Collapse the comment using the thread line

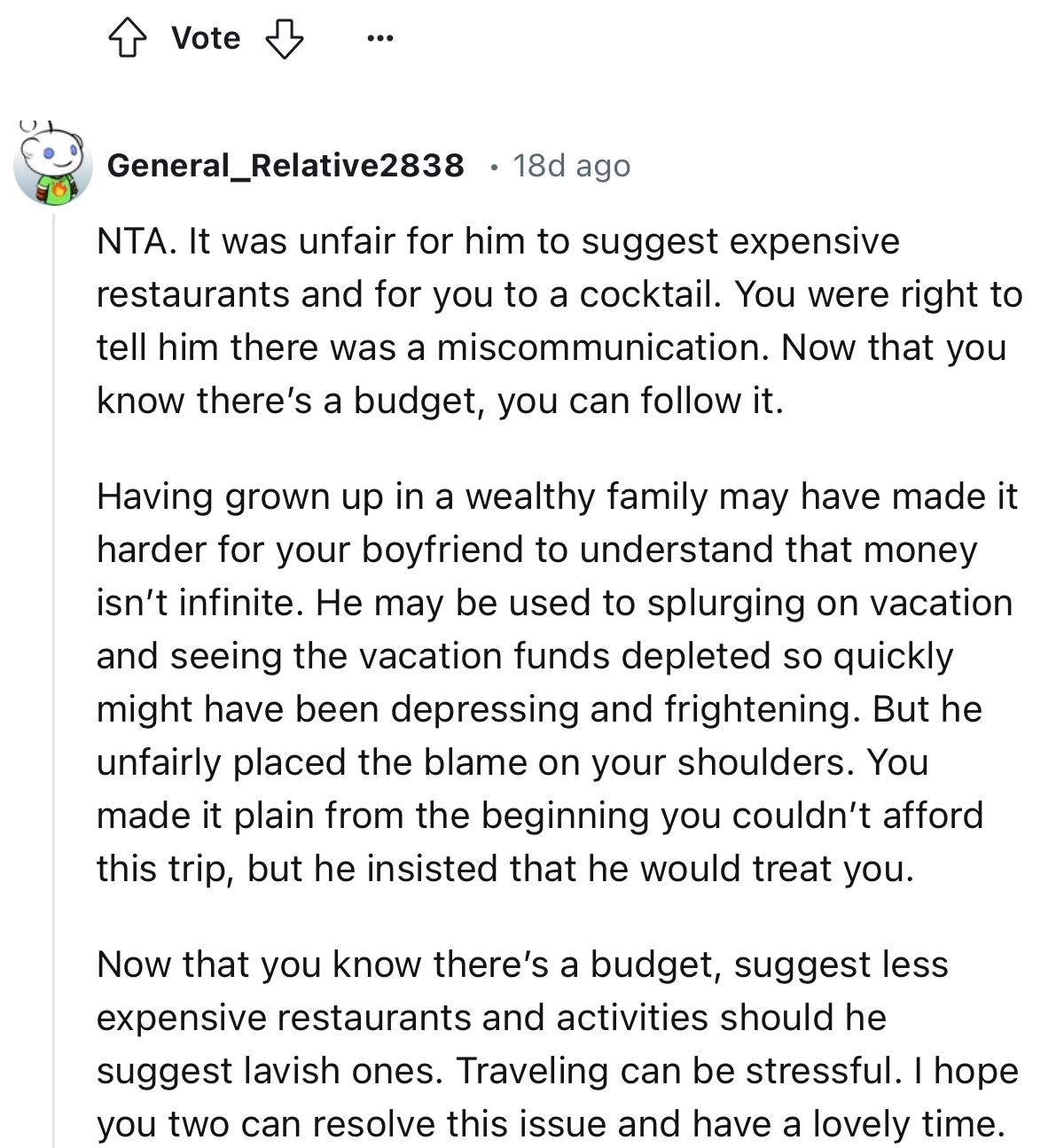[55, 621]
